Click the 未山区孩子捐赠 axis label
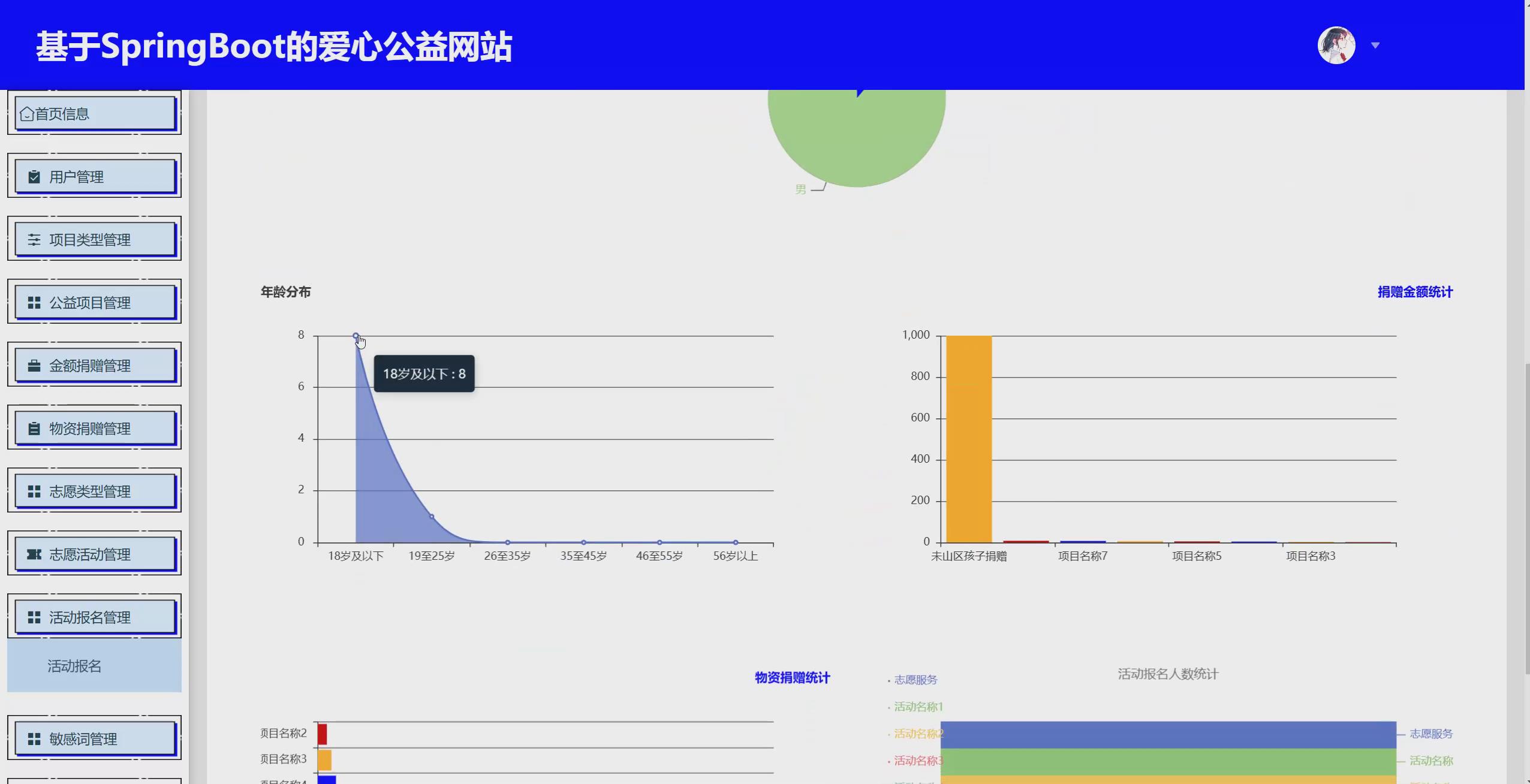 (x=969, y=556)
